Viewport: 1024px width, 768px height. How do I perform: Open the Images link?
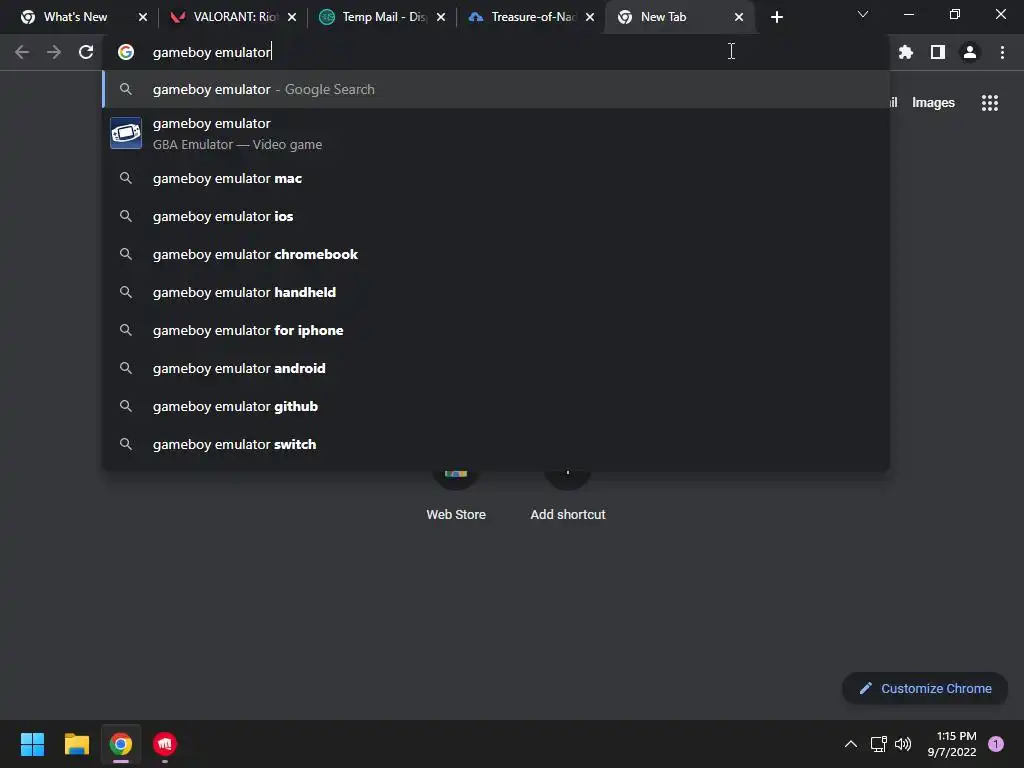point(933,103)
